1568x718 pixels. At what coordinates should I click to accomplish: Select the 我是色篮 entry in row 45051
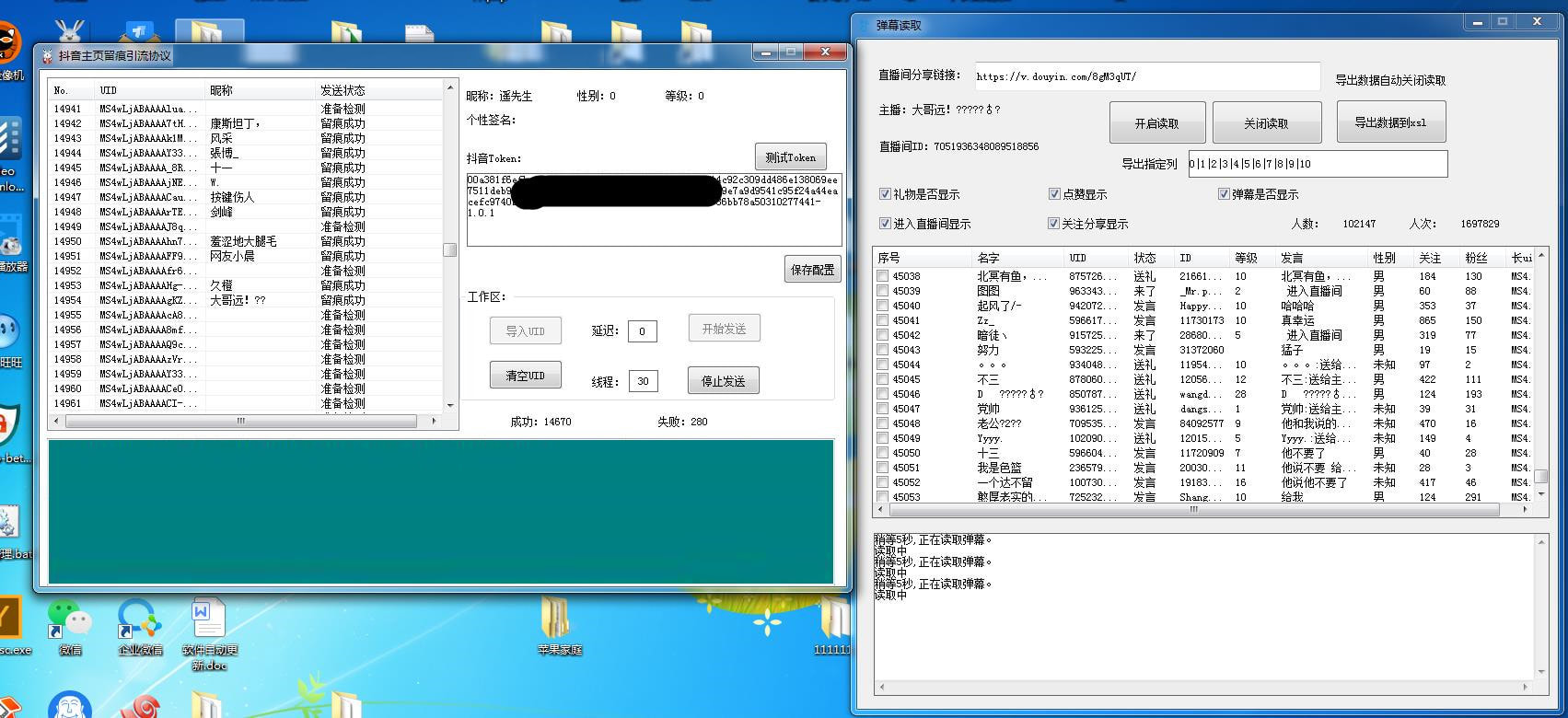tap(999, 468)
